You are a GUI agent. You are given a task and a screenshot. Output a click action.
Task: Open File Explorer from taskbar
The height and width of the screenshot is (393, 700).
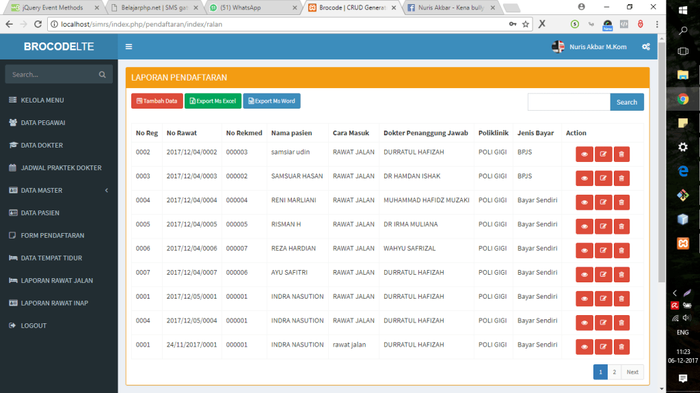(683, 75)
